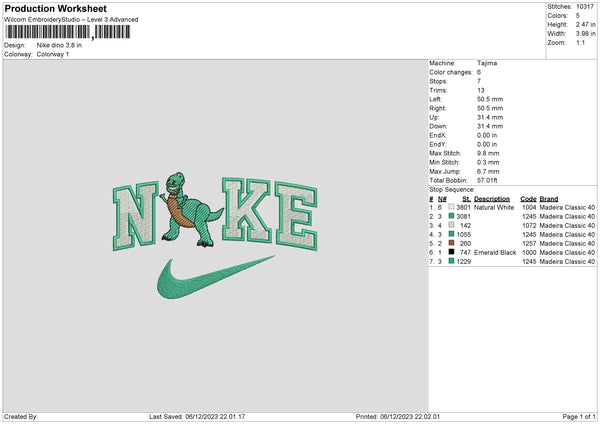This screenshot has height=424, width=600.
Task: Click 'Page 1 of 1' in footer
Action: point(579,416)
